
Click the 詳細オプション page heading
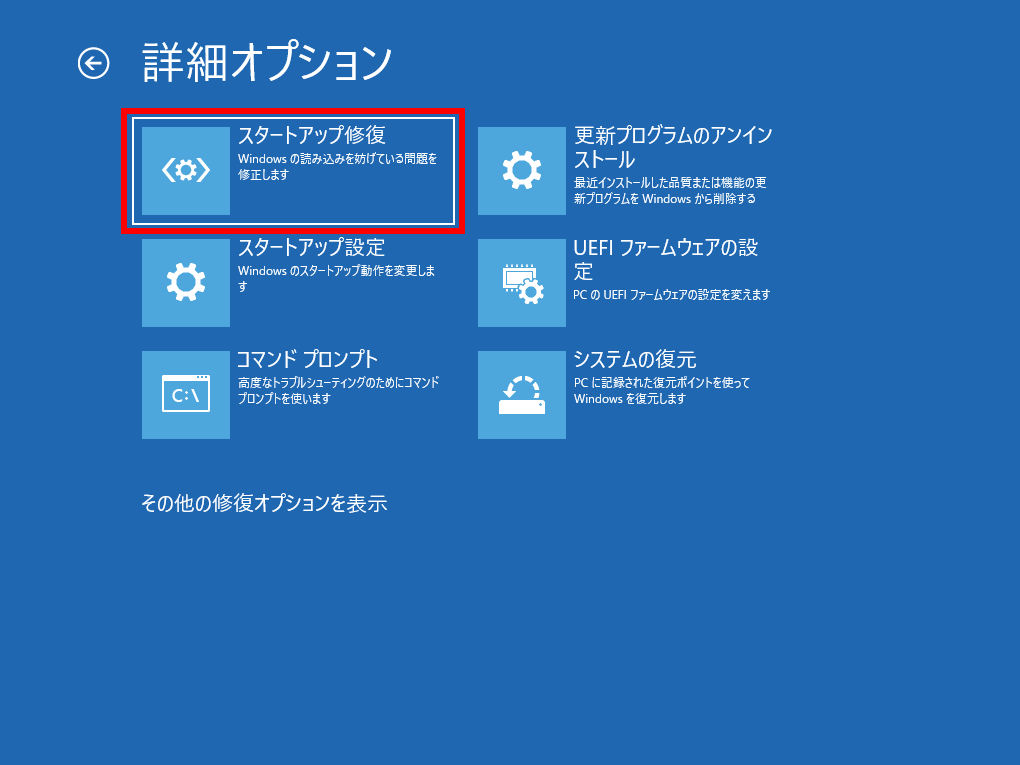click(267, 63)
